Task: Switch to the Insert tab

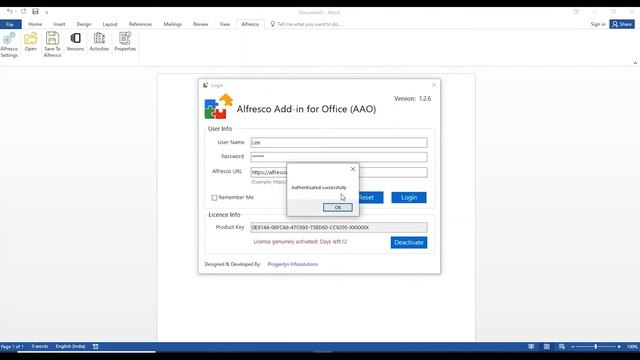Action: [x=59, y=24]
